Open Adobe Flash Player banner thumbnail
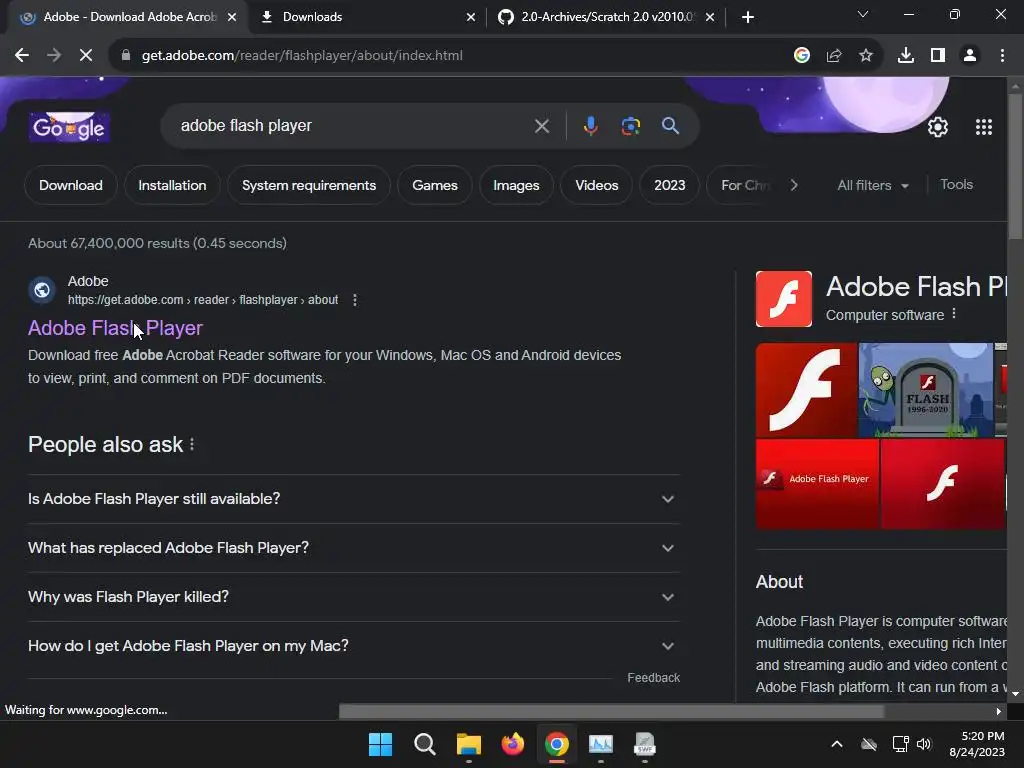 click(x=817, y=483)
